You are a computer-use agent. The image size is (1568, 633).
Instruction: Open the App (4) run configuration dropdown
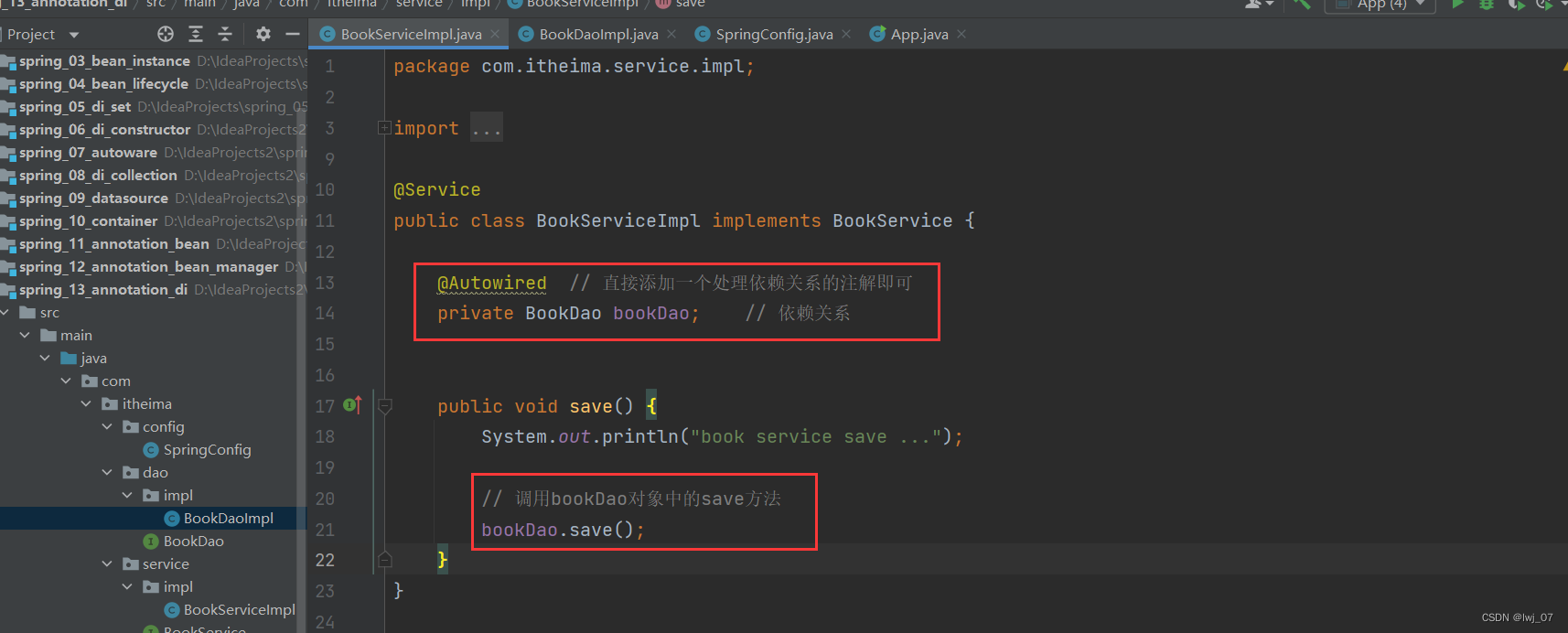point(1420,5)
